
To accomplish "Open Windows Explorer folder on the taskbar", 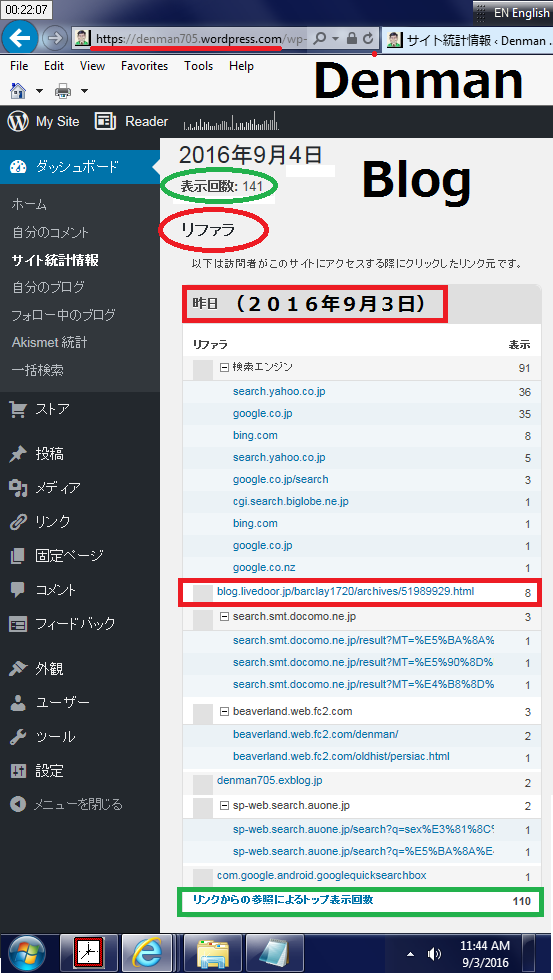I will (x=214, y=953).
